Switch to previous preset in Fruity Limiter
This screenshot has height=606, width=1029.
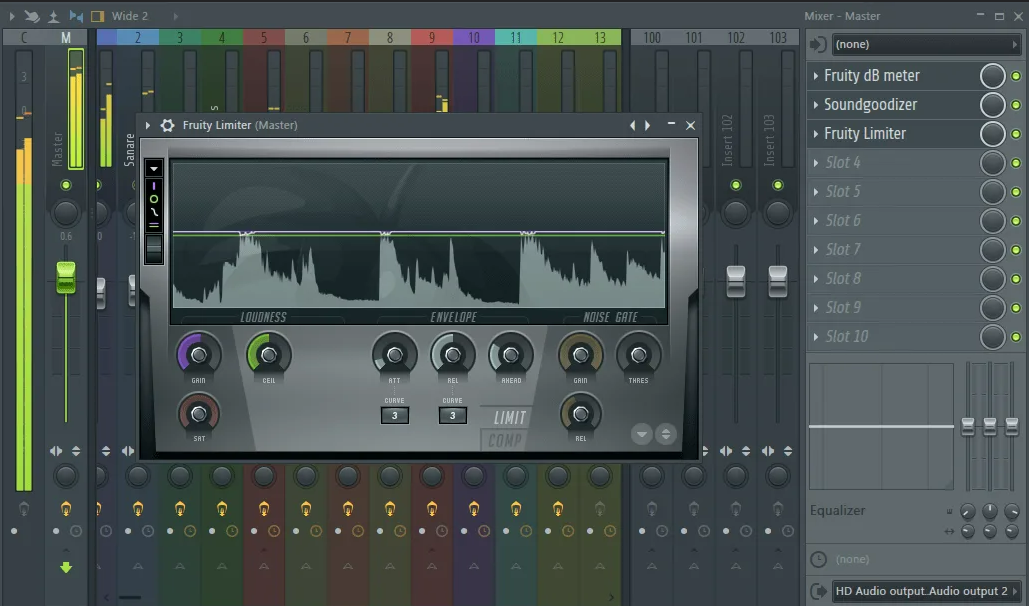point(633,125)
